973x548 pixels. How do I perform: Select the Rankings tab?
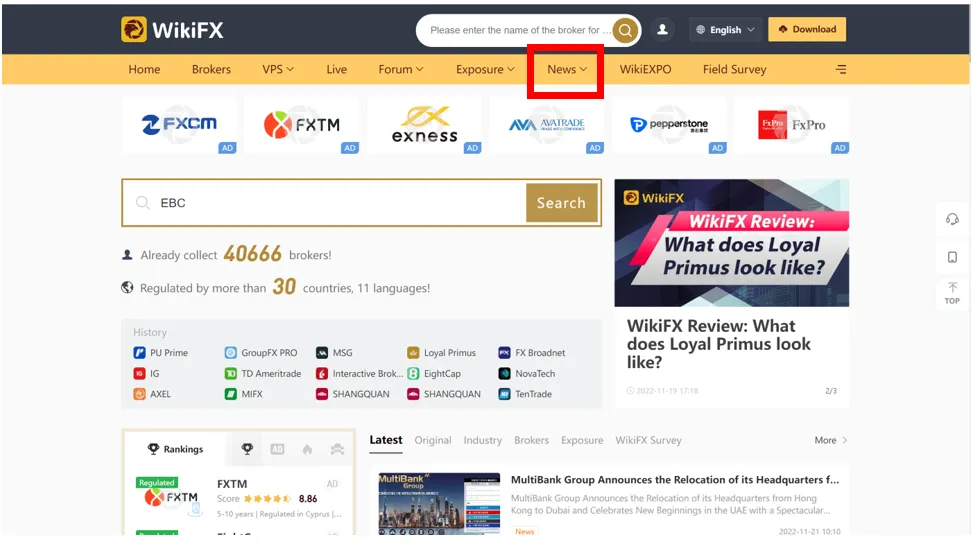coord(175,449)
